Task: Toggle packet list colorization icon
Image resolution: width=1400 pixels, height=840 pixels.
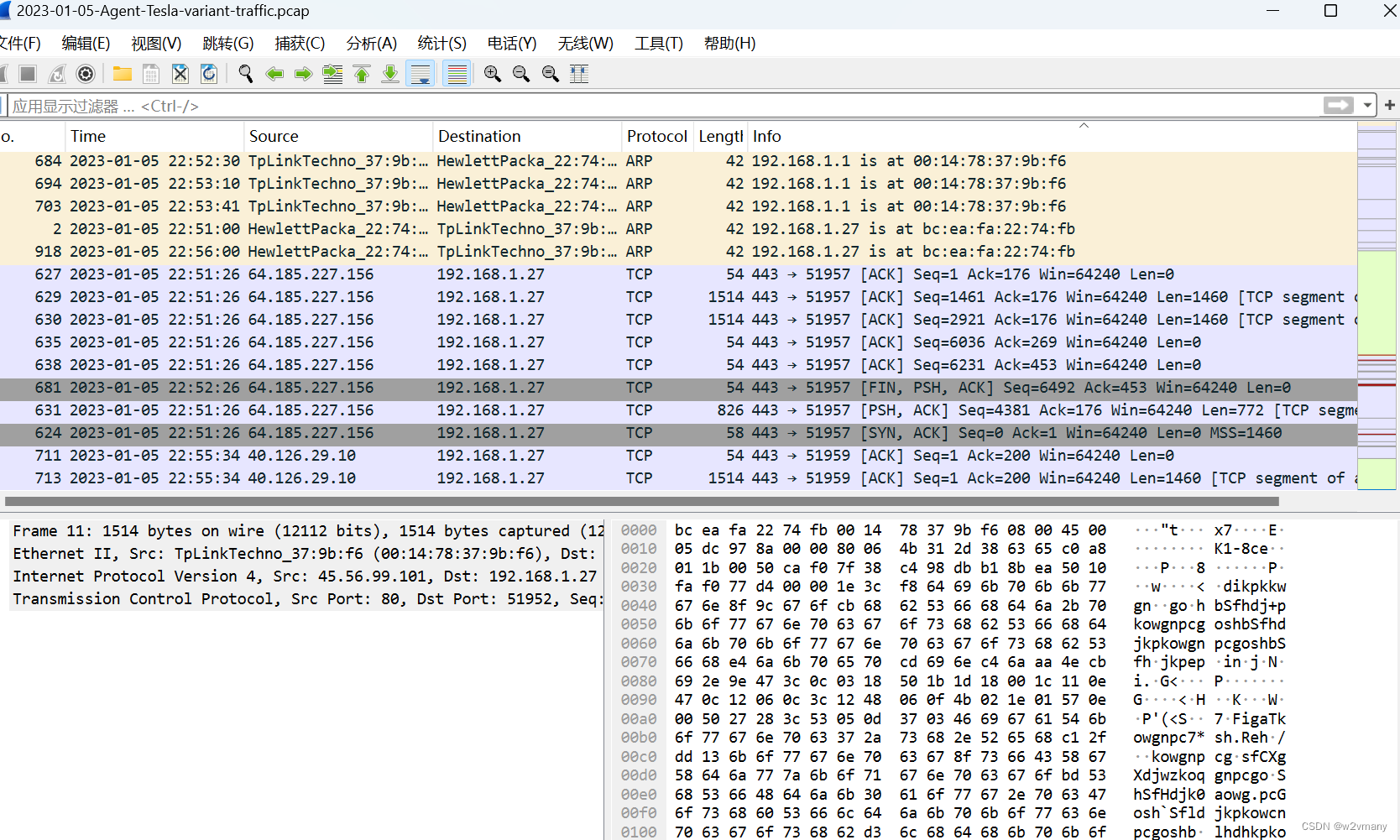Action: [x=457, y=74]
